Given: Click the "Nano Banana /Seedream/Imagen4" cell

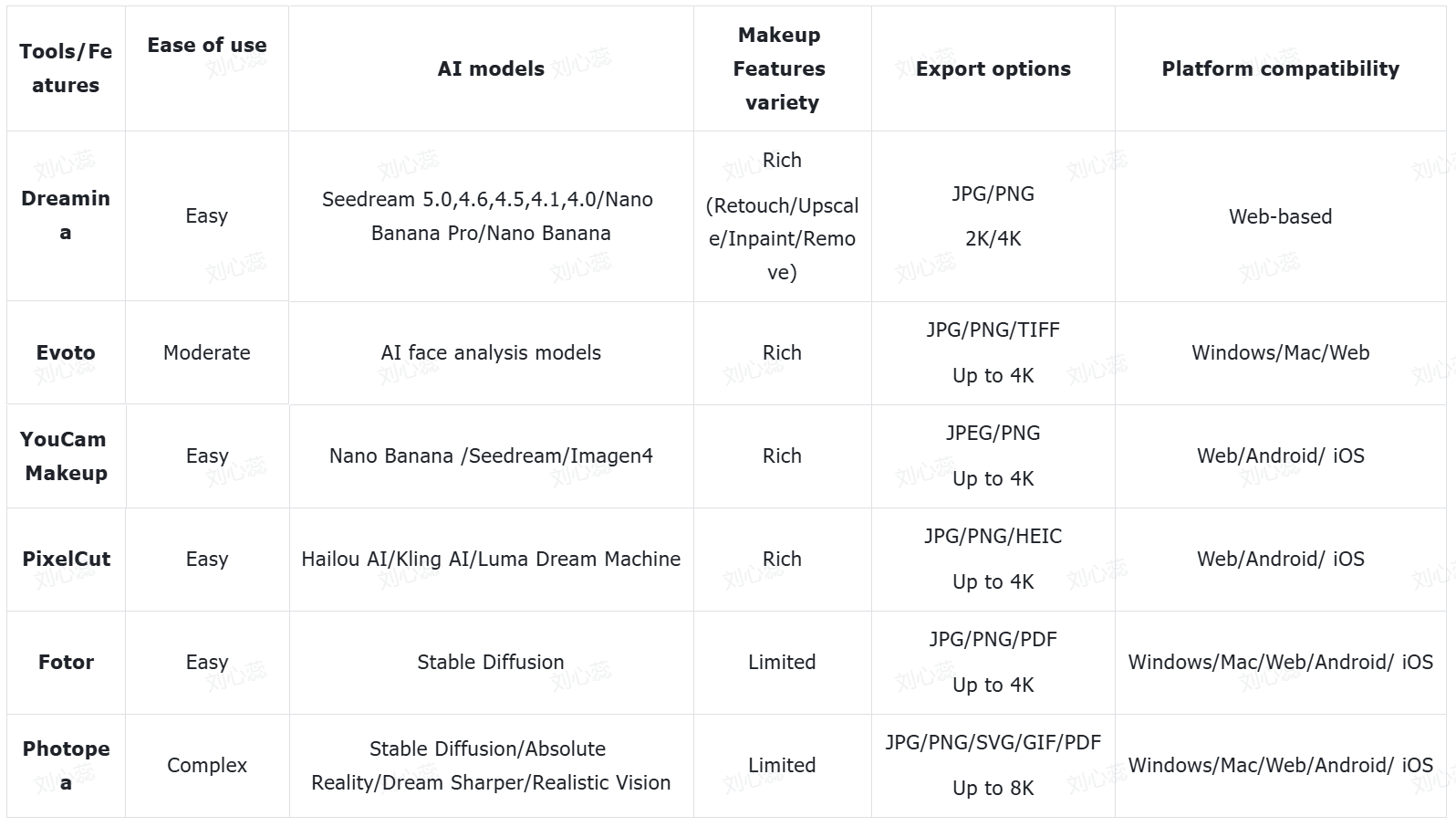Looking at the screenshot, I should pos(491,455).
